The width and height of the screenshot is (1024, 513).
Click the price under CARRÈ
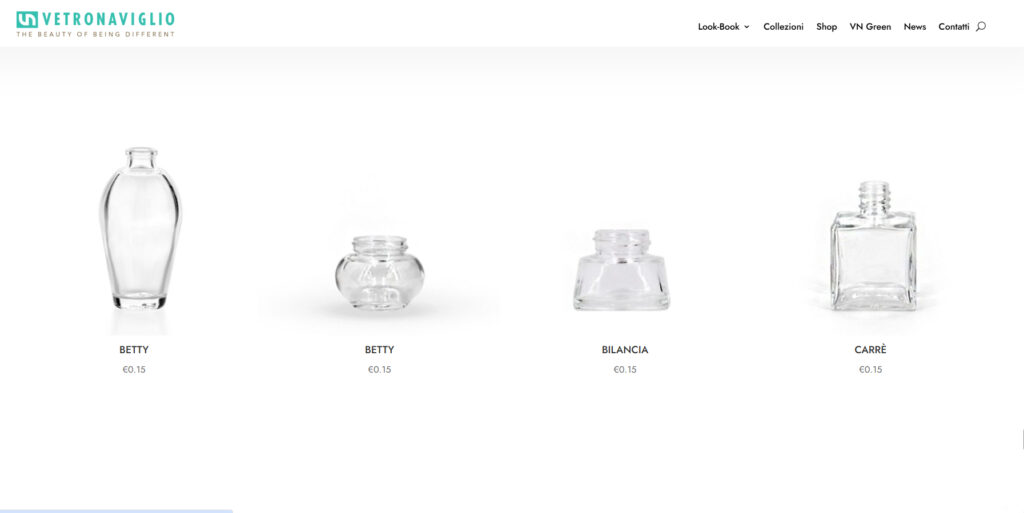(871, 369)
